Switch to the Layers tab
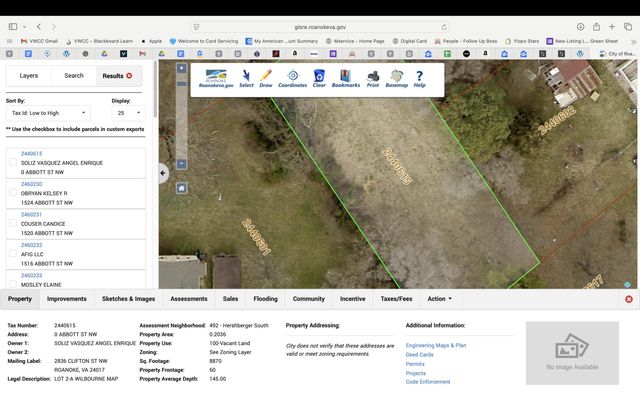The image size is (640, 416). click(29, 75)
